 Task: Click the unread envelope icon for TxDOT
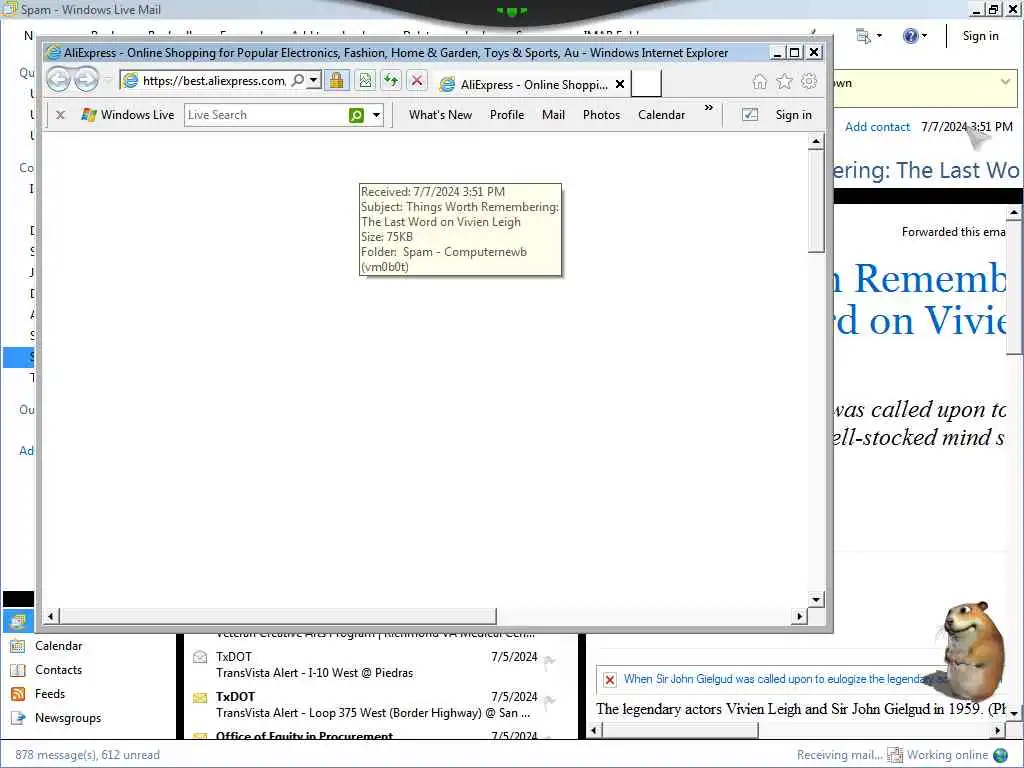[200, 697]
